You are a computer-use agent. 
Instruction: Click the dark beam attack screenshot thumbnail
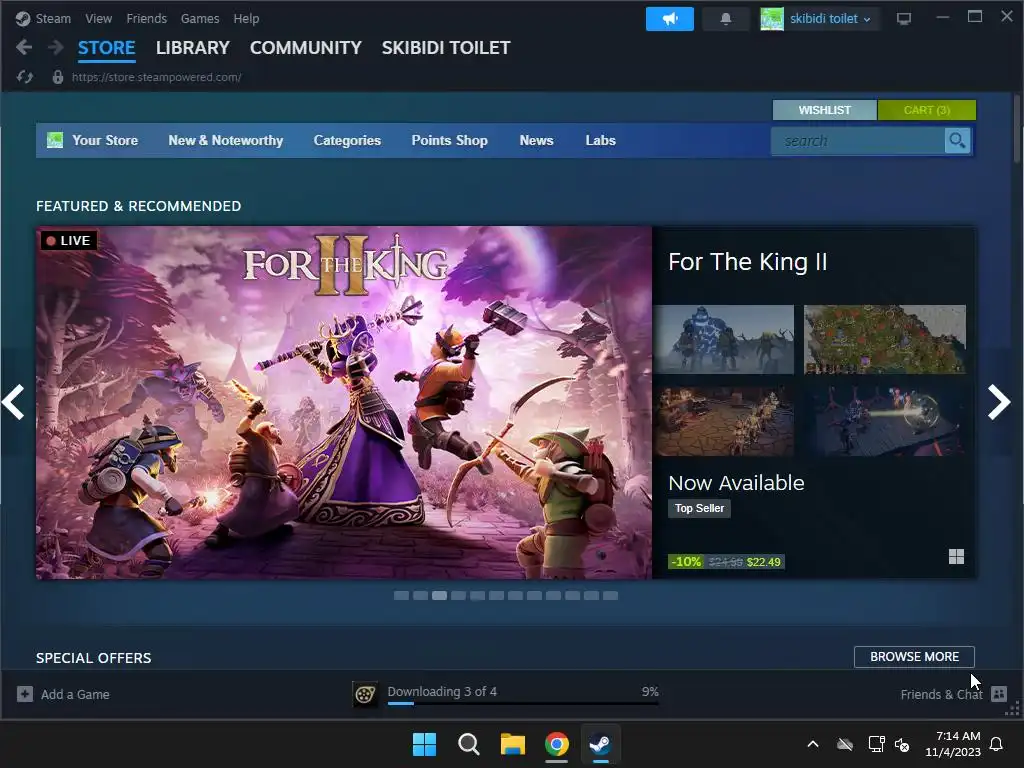click(x=885, y=421)
